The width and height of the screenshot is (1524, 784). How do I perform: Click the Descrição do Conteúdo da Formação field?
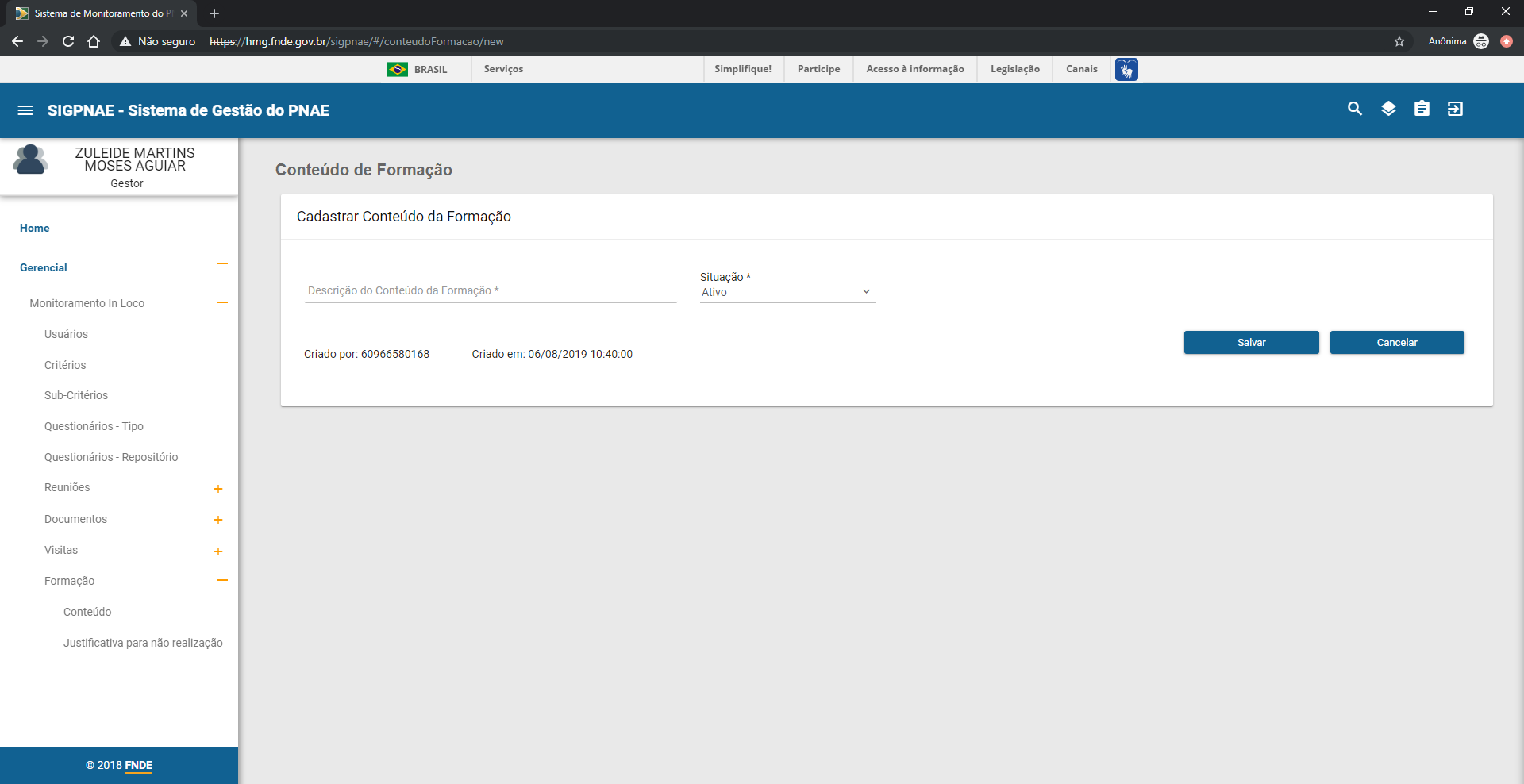pos(490,291)
